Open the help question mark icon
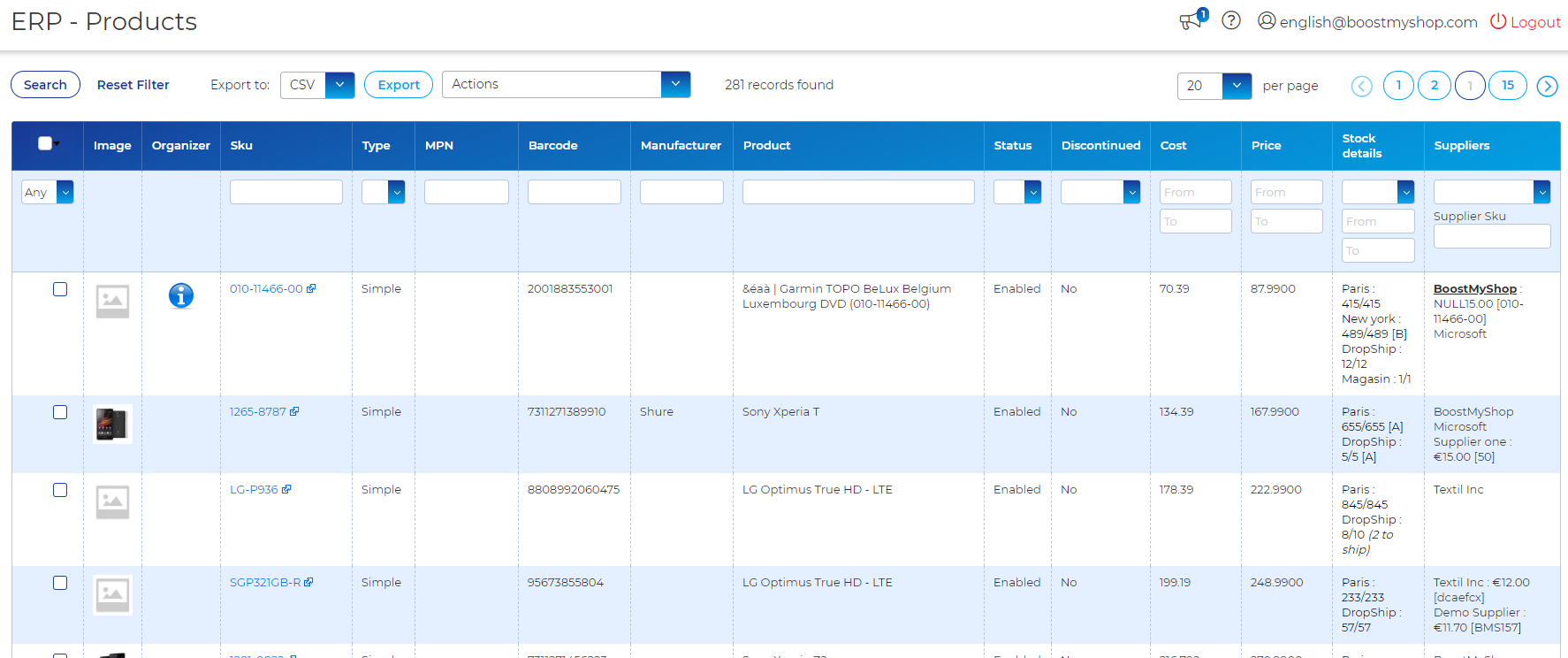The image size is (1568, 658). click(1231, 20)
